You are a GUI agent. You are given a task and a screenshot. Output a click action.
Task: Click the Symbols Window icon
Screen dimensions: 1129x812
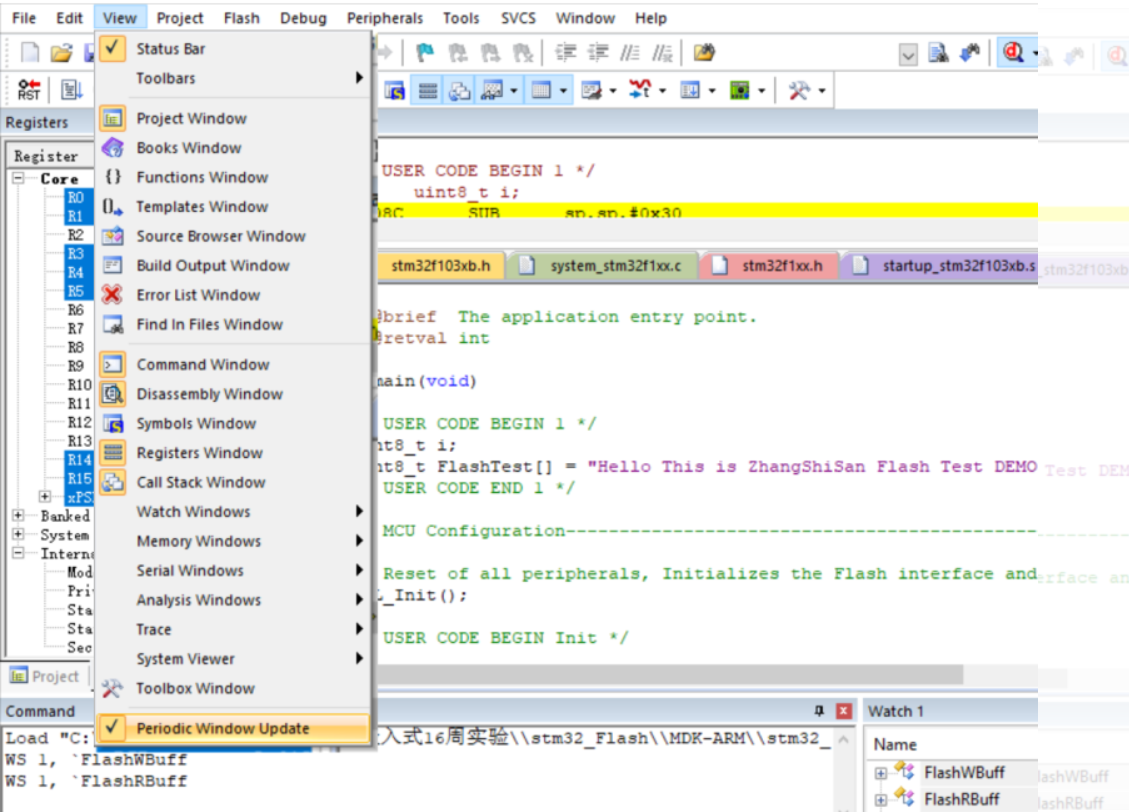[x=112, y=423]
